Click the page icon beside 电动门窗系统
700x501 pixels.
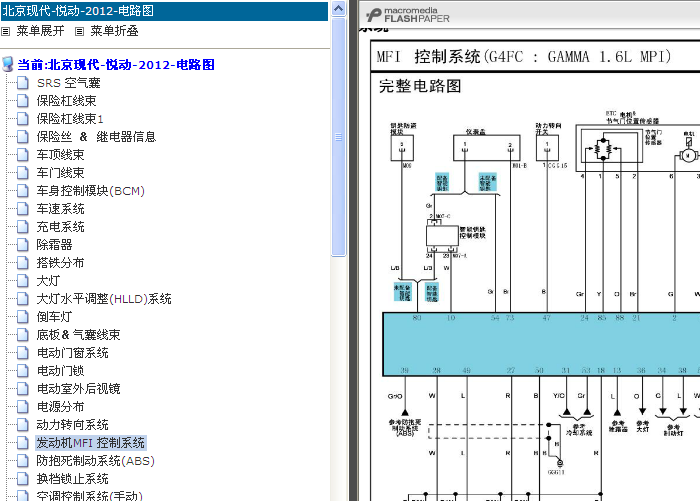coord(23,352)
